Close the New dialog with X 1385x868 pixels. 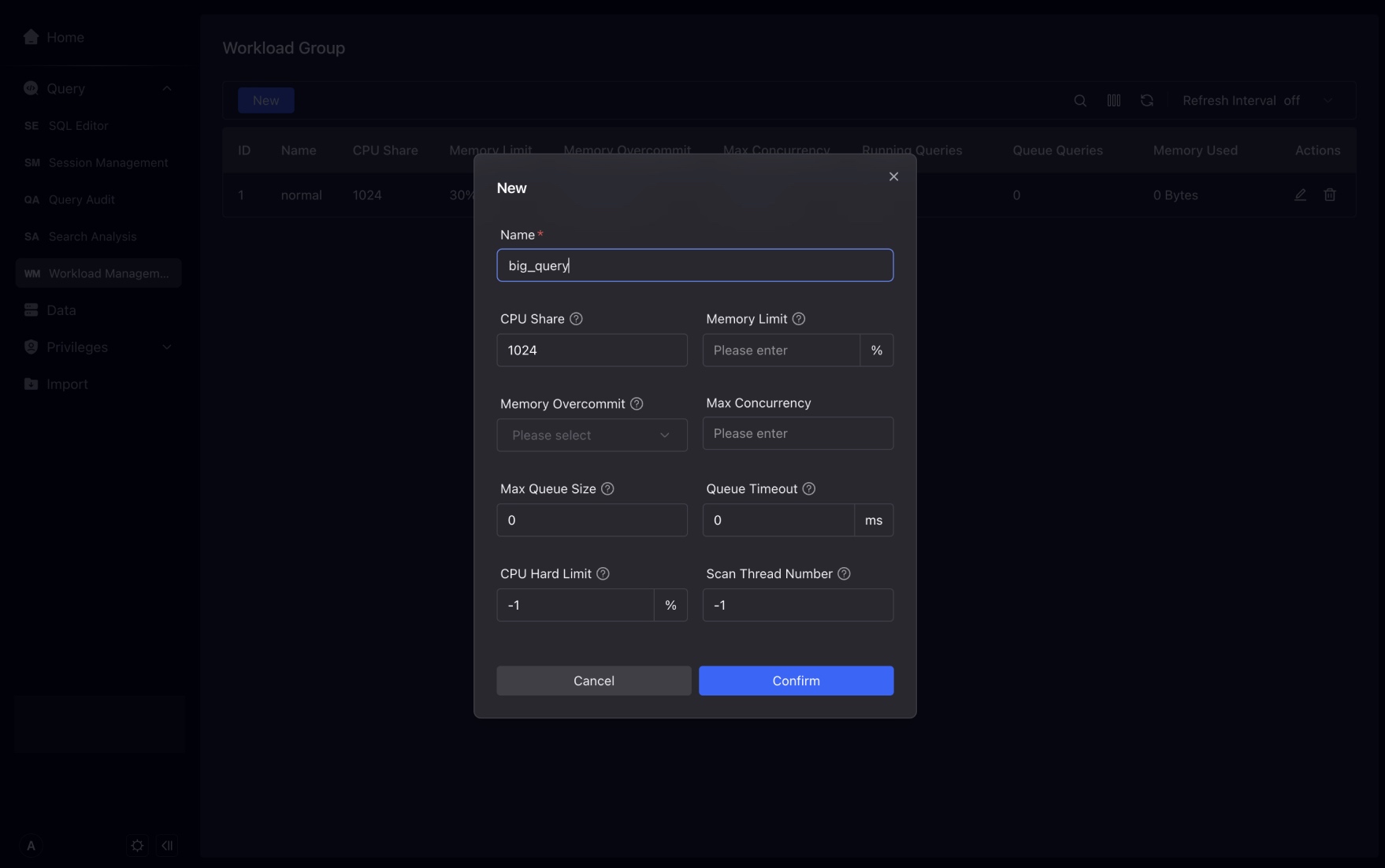(x=893, y=176)
